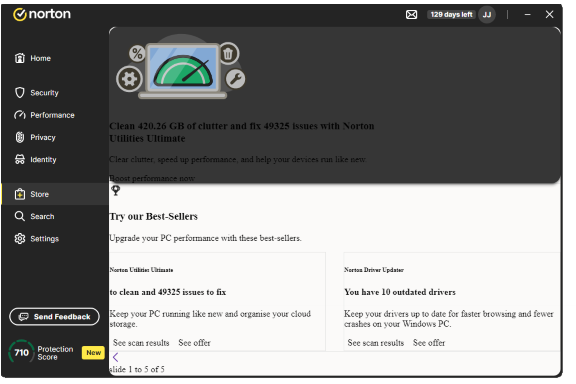576x384 pixels.
Task: Click the Norton Utilities Ultimate card title
Action: coord(141,270)
